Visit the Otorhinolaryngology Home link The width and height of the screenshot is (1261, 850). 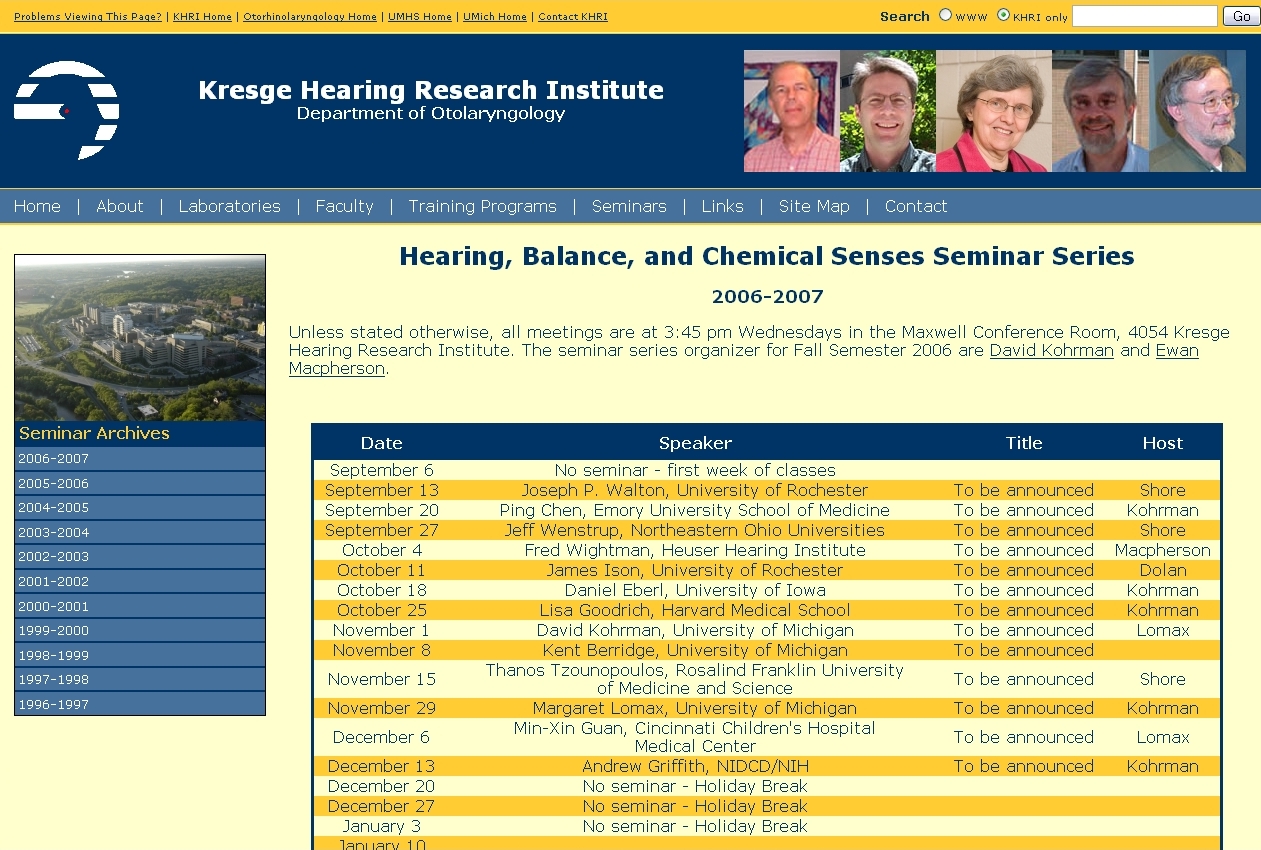pyautogui.click(x=310, y=17)
